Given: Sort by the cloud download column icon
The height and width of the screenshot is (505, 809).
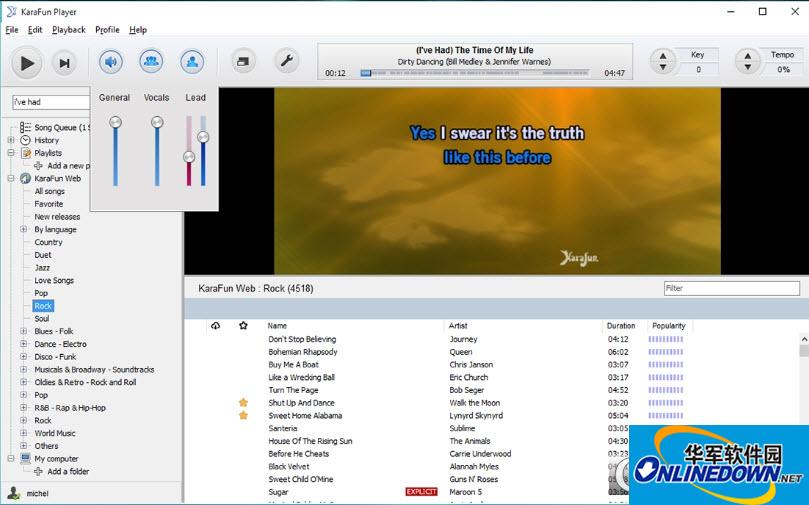Looking at the screenshot, I should tap(216, 325).
